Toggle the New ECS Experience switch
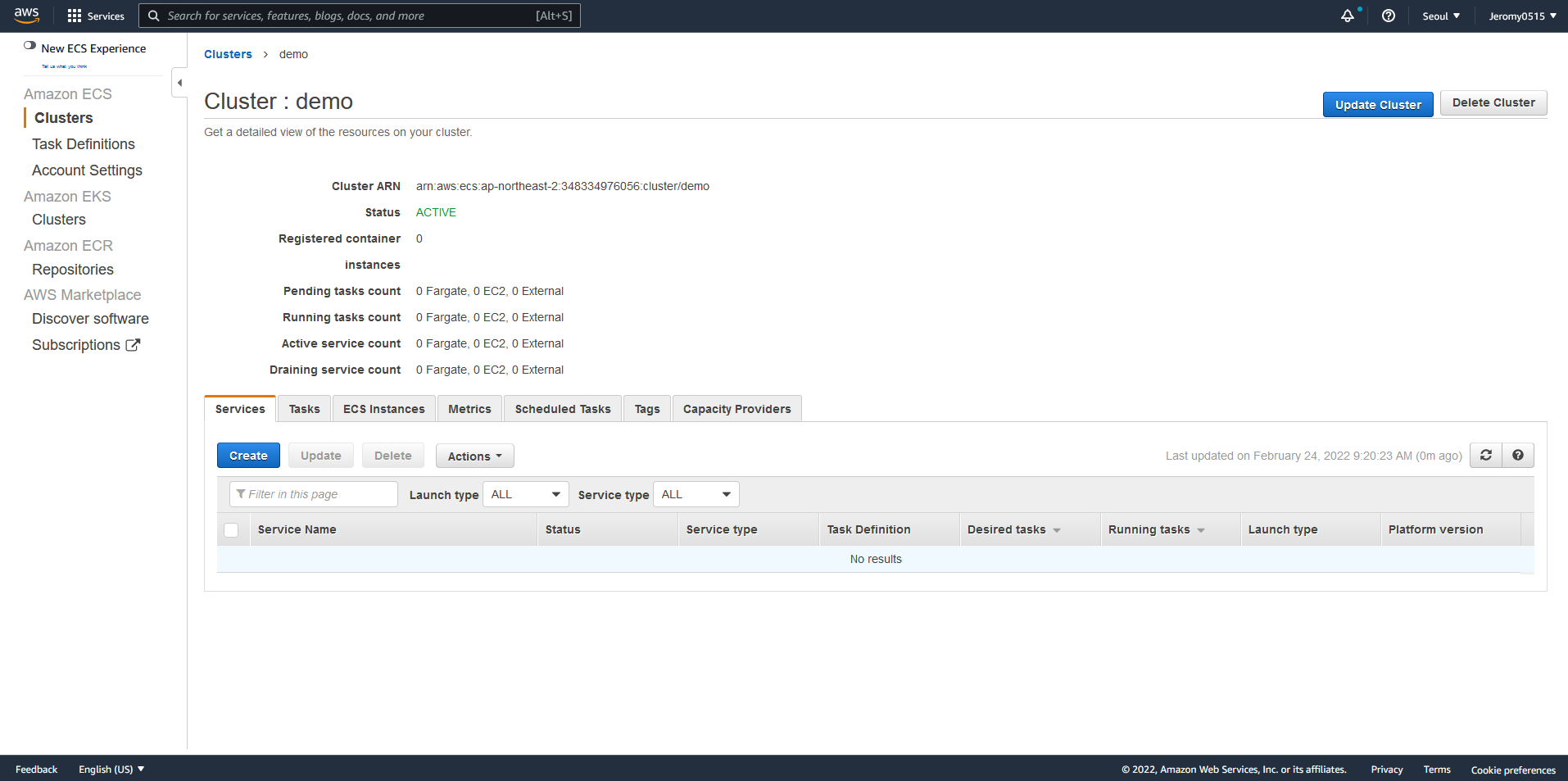The width and height of the screenshot is (1568, 781). (x=29, y=46)
